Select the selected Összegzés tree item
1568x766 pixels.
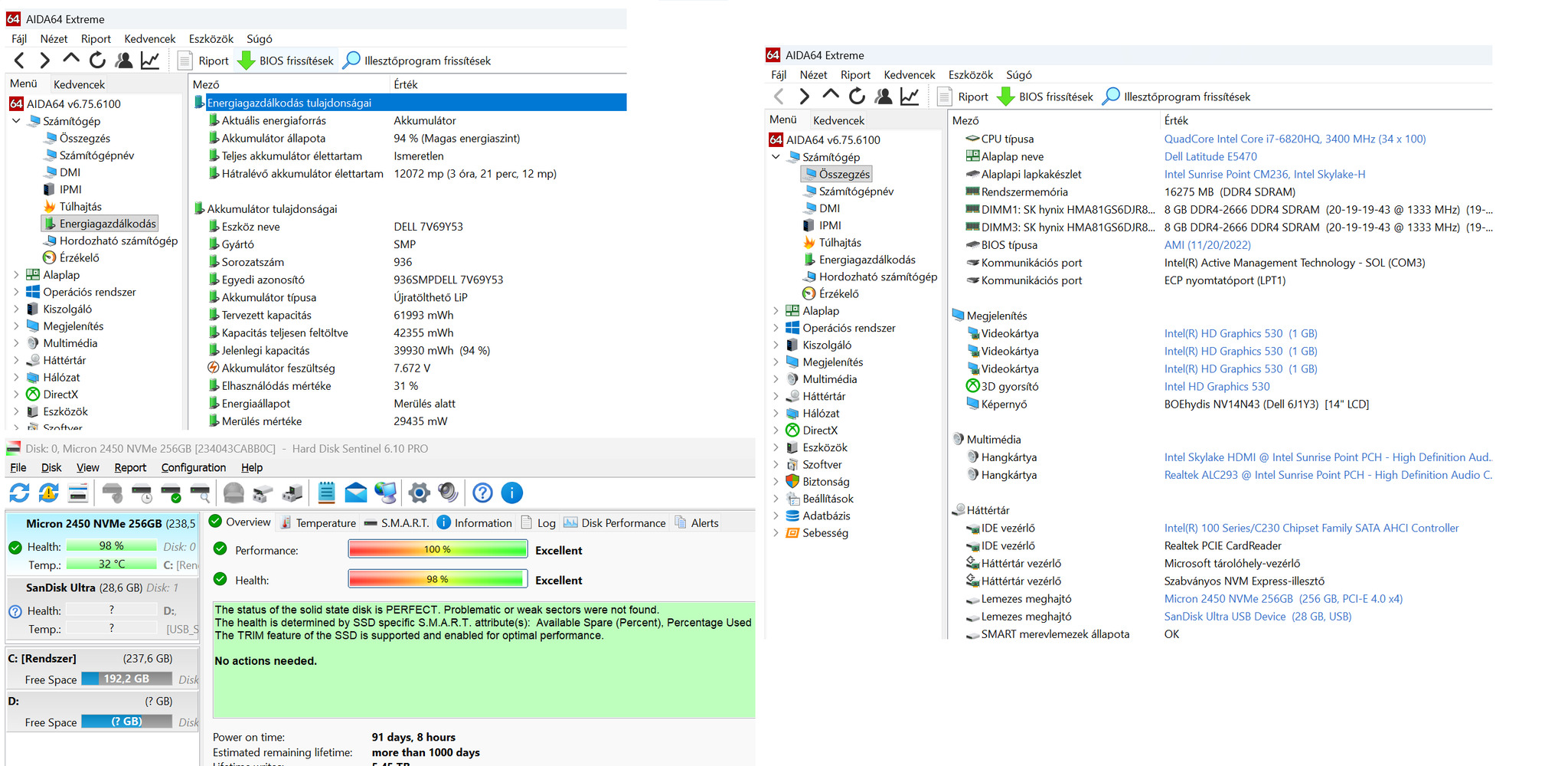(837, 174)
